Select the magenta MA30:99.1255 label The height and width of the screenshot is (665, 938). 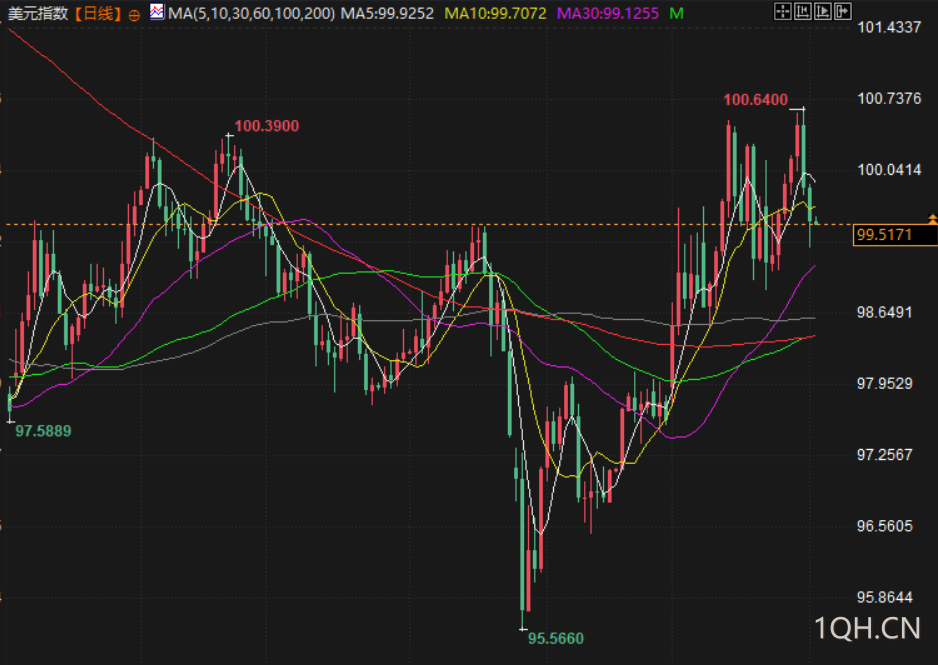pyautogui.click(x=608, y=13)
